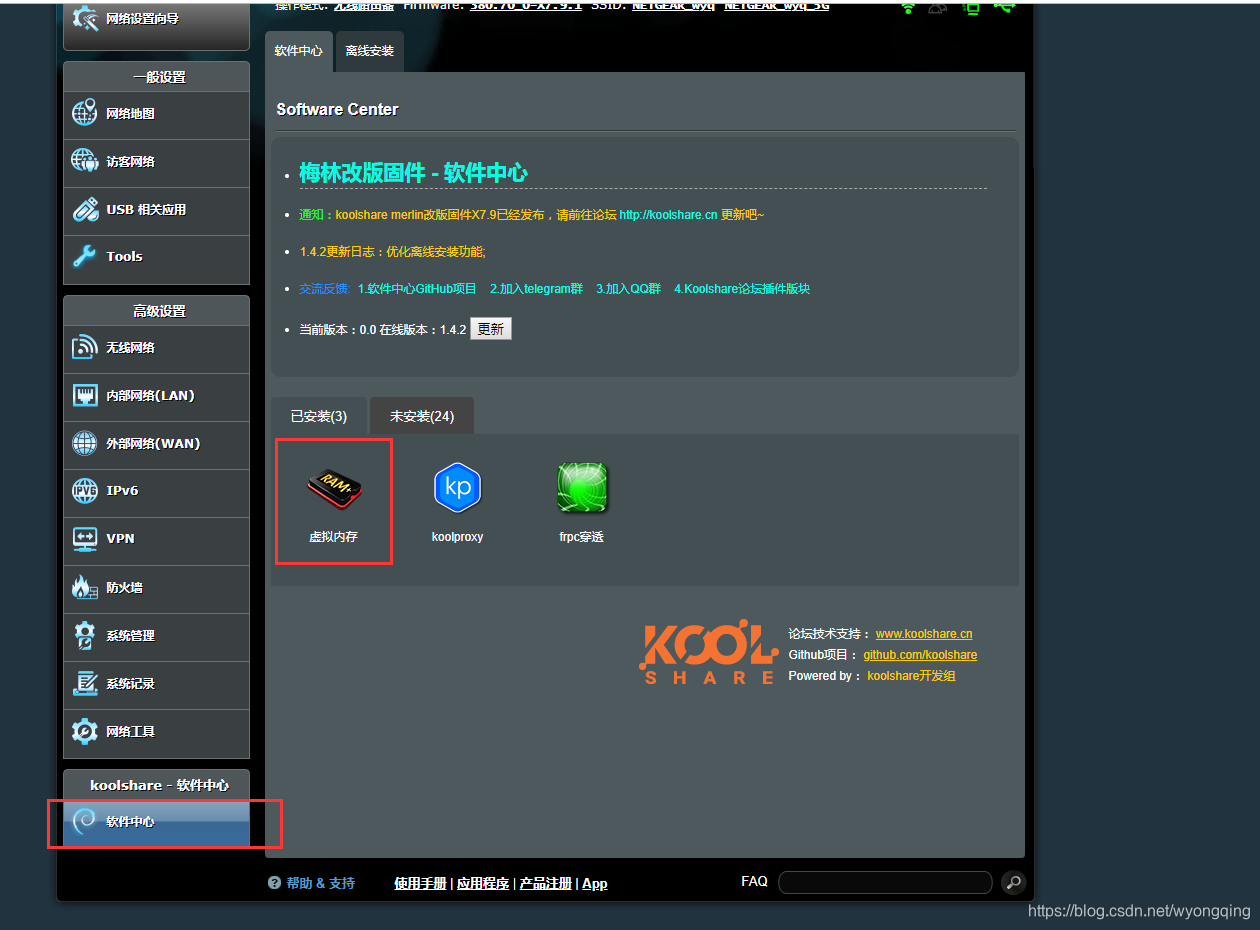Visit github.com/koolshare link

point(920,655)
